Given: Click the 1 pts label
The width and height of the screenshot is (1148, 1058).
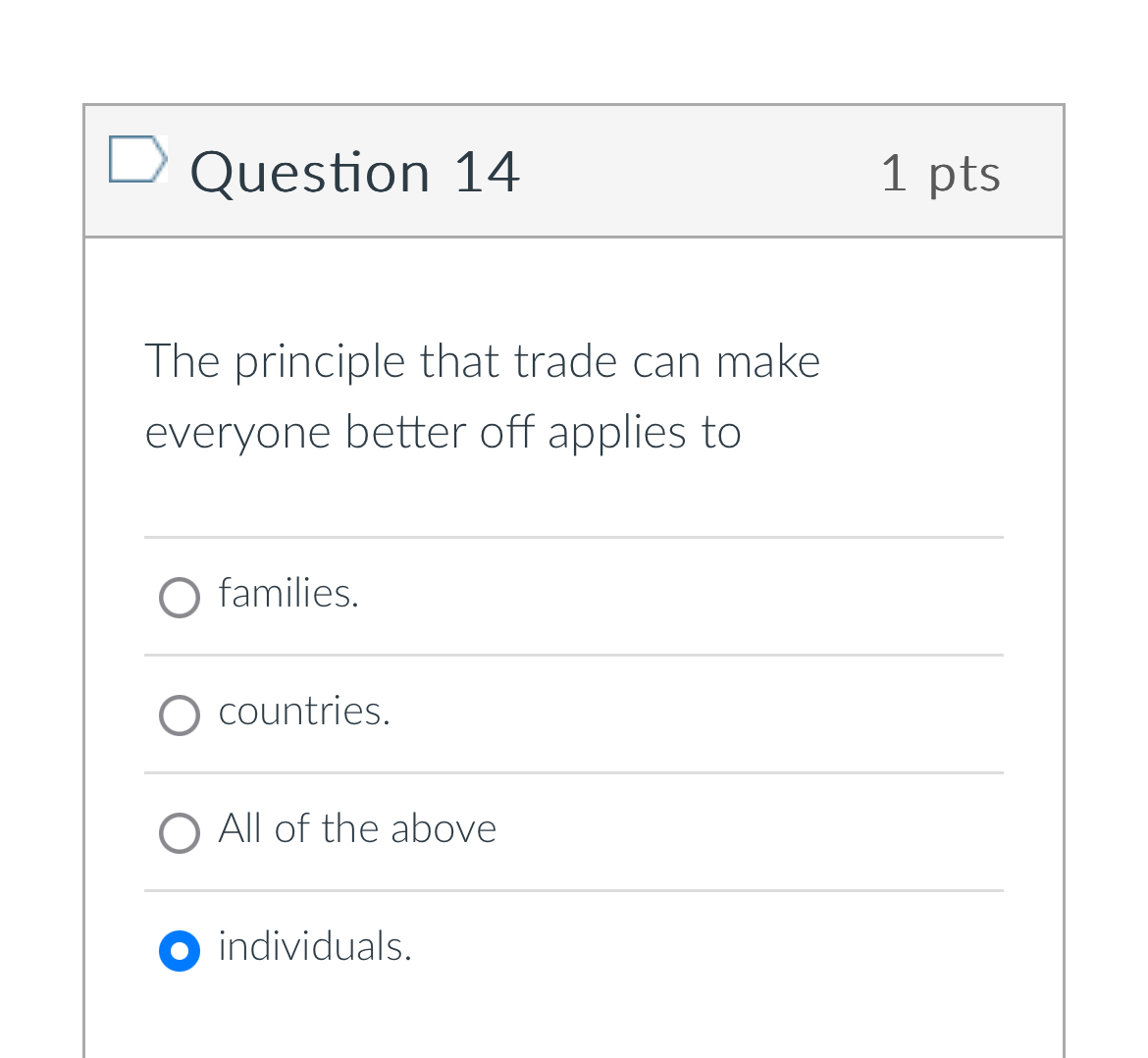Looking at the screenshot, I should click(x=941, y=172).
